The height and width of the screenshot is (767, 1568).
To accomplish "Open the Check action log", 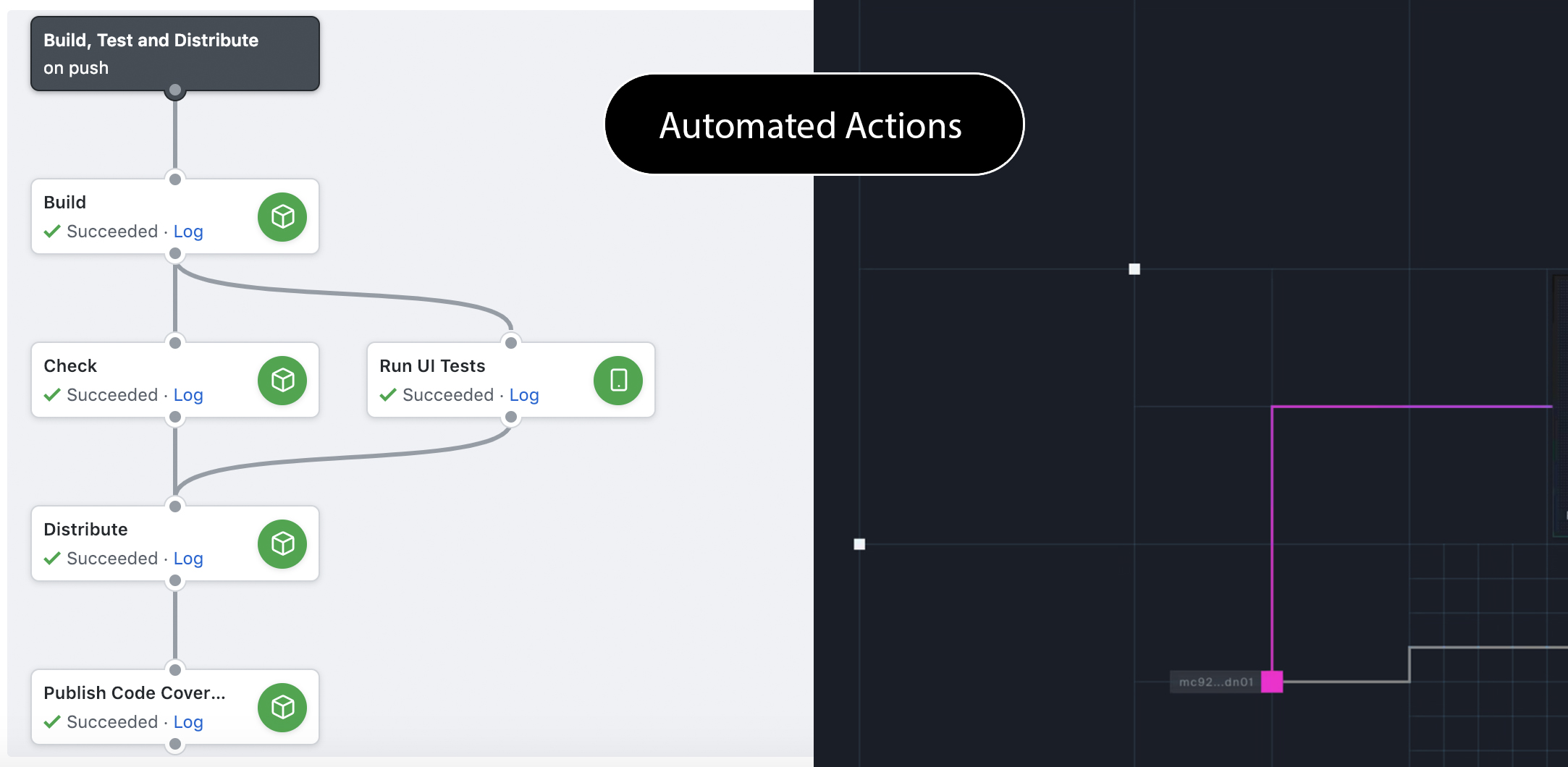I will [x=188, y=395].
